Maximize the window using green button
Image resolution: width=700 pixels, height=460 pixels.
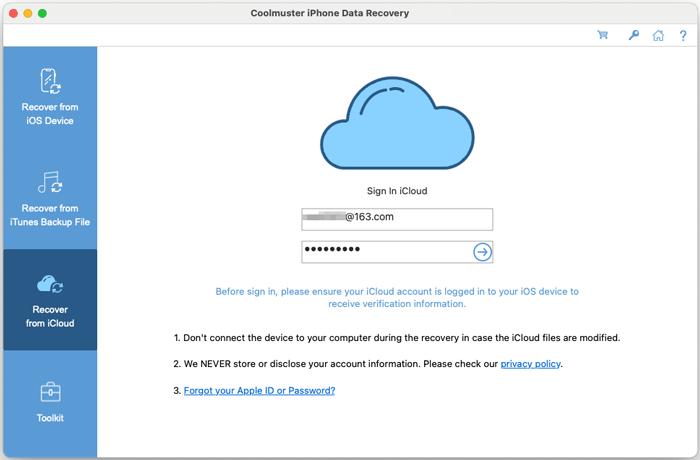(42, 13)
